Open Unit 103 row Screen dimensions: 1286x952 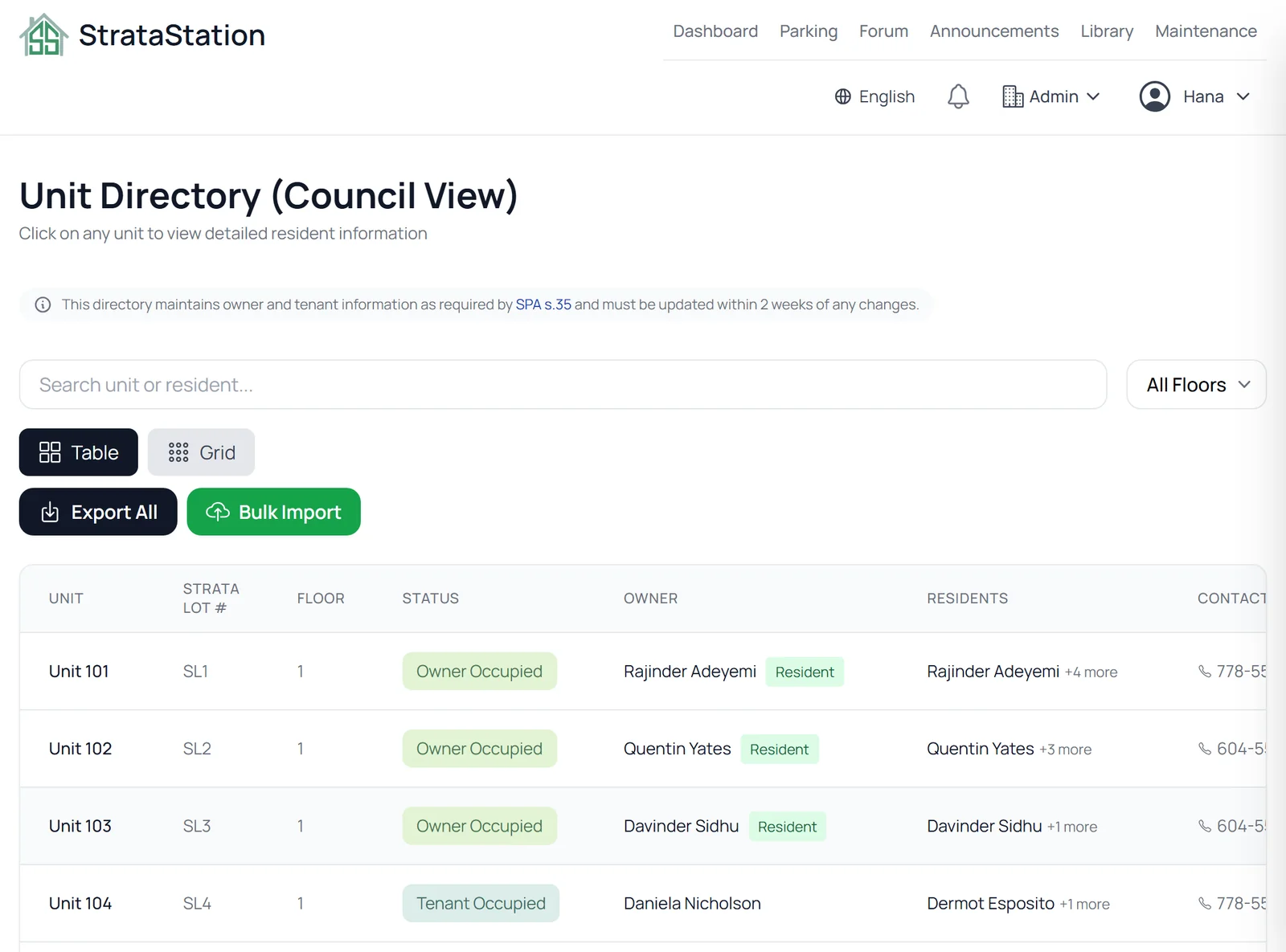643,826
